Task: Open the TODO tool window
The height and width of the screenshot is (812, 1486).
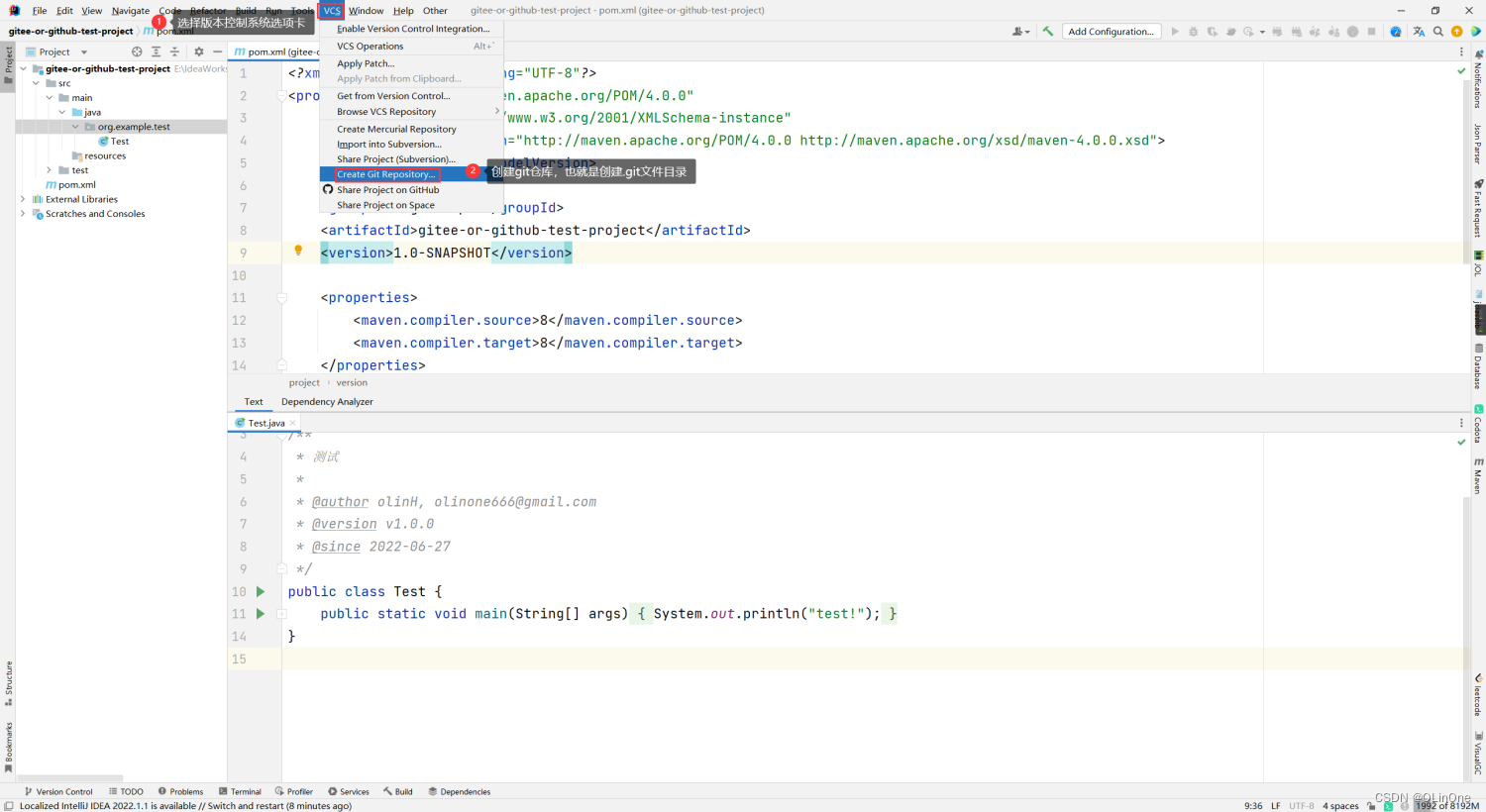Action: 126,791
